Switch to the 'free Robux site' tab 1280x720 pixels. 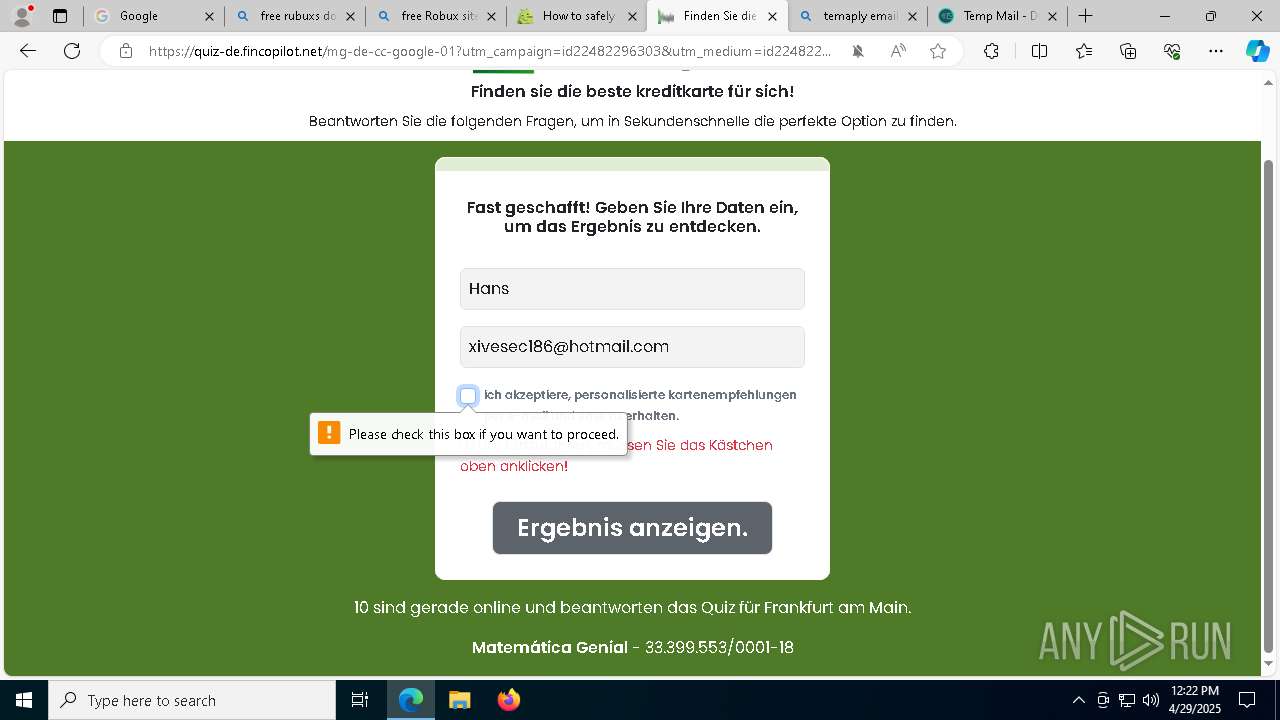click(438, 16)
